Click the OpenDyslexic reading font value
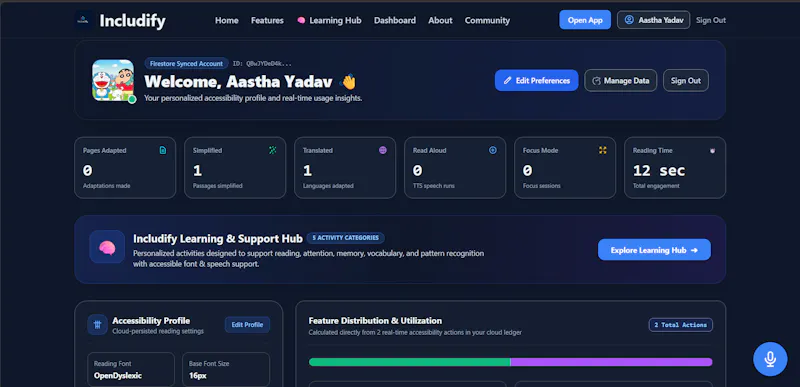 118,376
